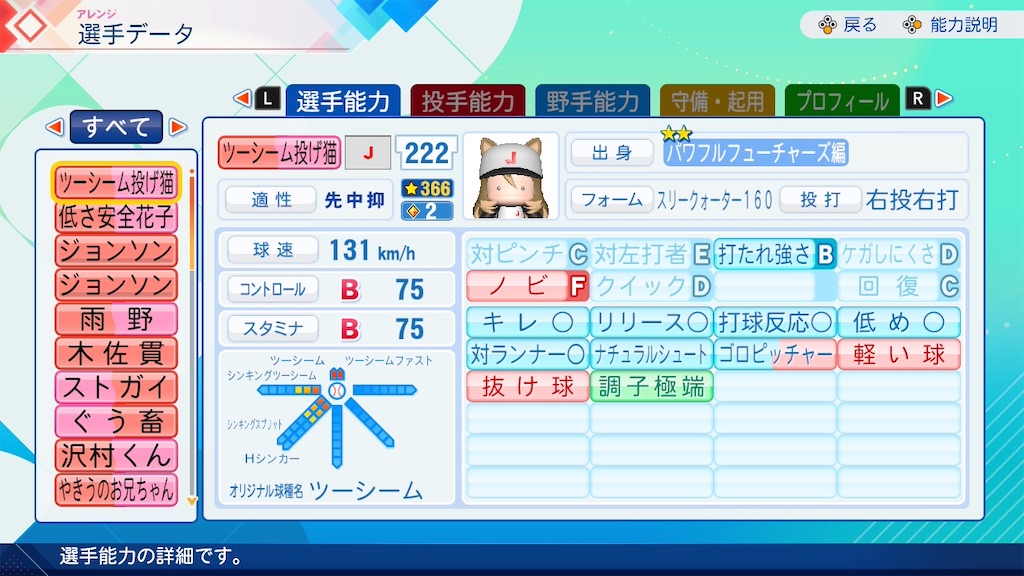Select player 沢村くん in the list
The width and height of the screenshot is (1024, 576).
[x=116, y=455]
